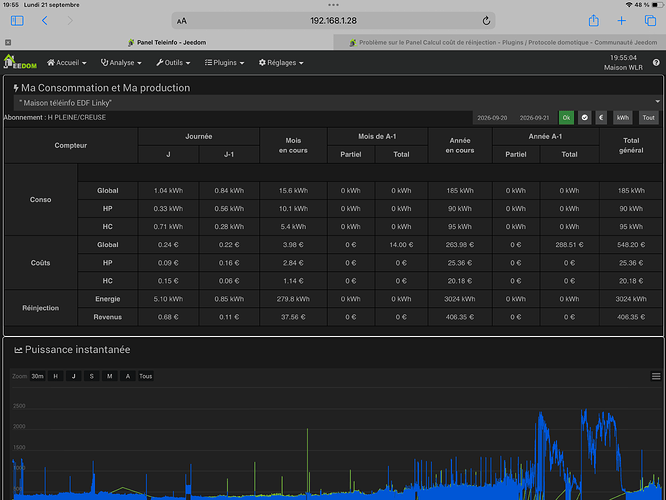Open the Analyse menu
Viewport: 666px width, 500px height.
tap(121, 62)
